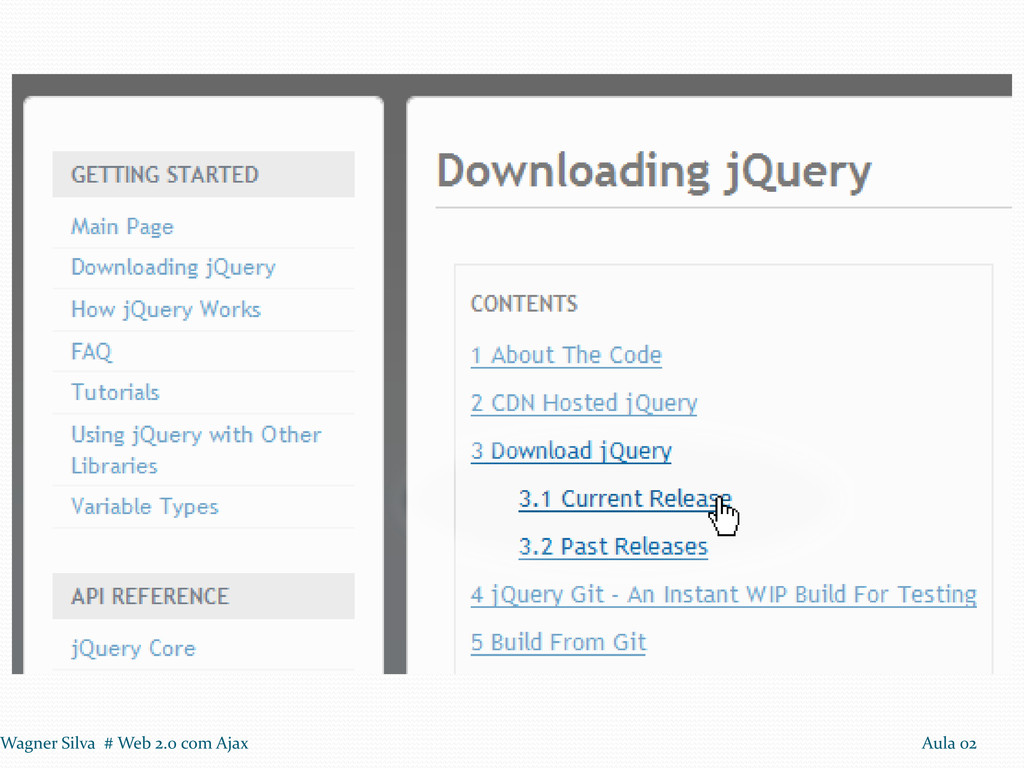Click the Wagner Silva footer text
1024x768 pixels.
coord(124,743)
